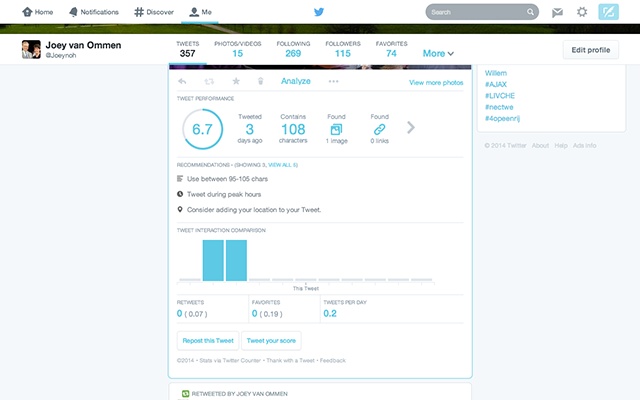Click the Retweets 0 (0.07) value
Viewport: 640px width, 400px height.
[x=192, y=313]
